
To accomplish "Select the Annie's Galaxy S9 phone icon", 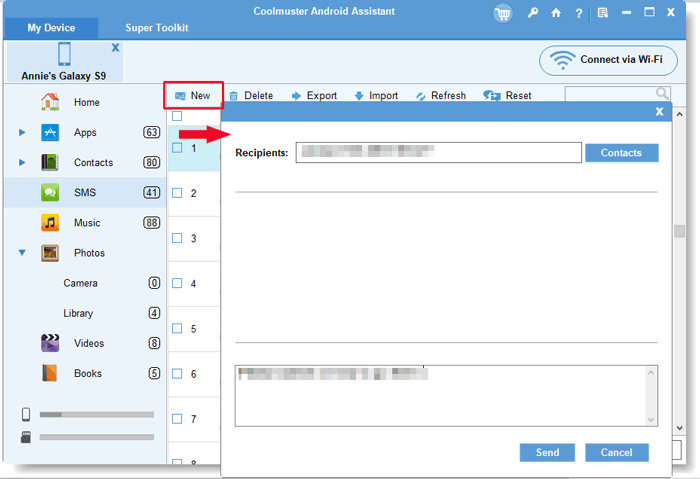I will (x=64, y=54).
